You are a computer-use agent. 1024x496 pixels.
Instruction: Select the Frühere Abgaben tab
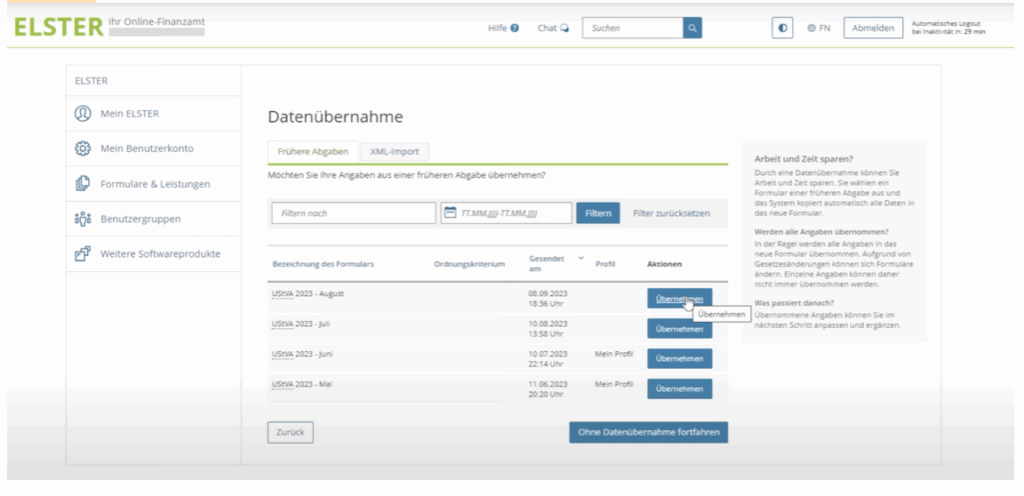tap(311, 151)
